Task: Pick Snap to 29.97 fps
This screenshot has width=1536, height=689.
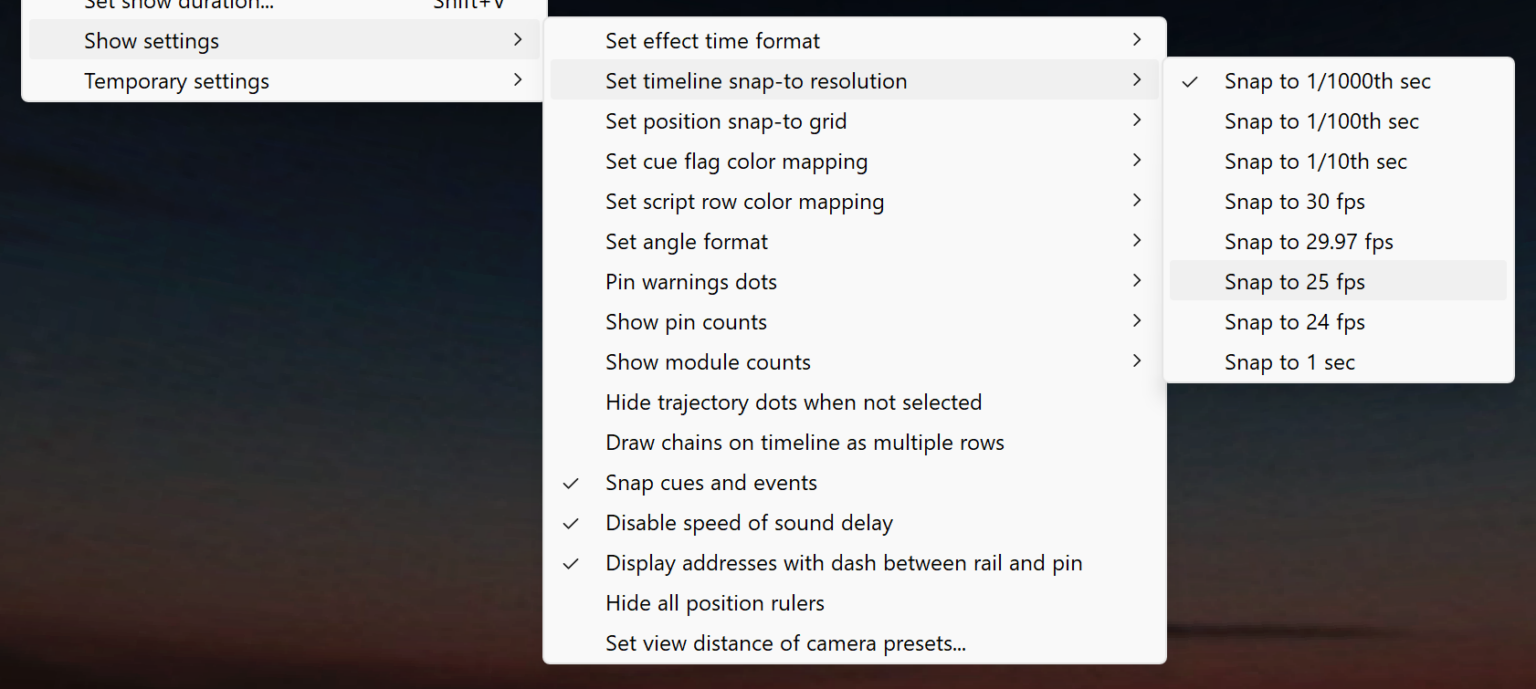Action: (1308, 242)
